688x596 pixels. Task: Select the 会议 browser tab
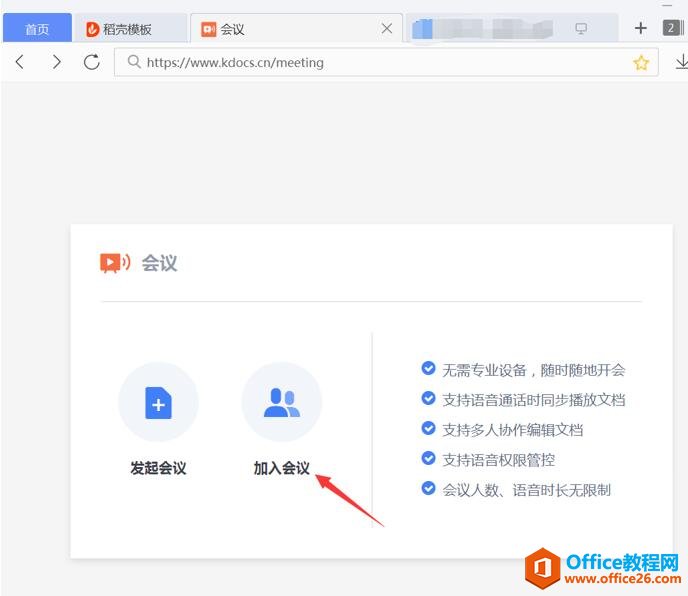point(296,29)
